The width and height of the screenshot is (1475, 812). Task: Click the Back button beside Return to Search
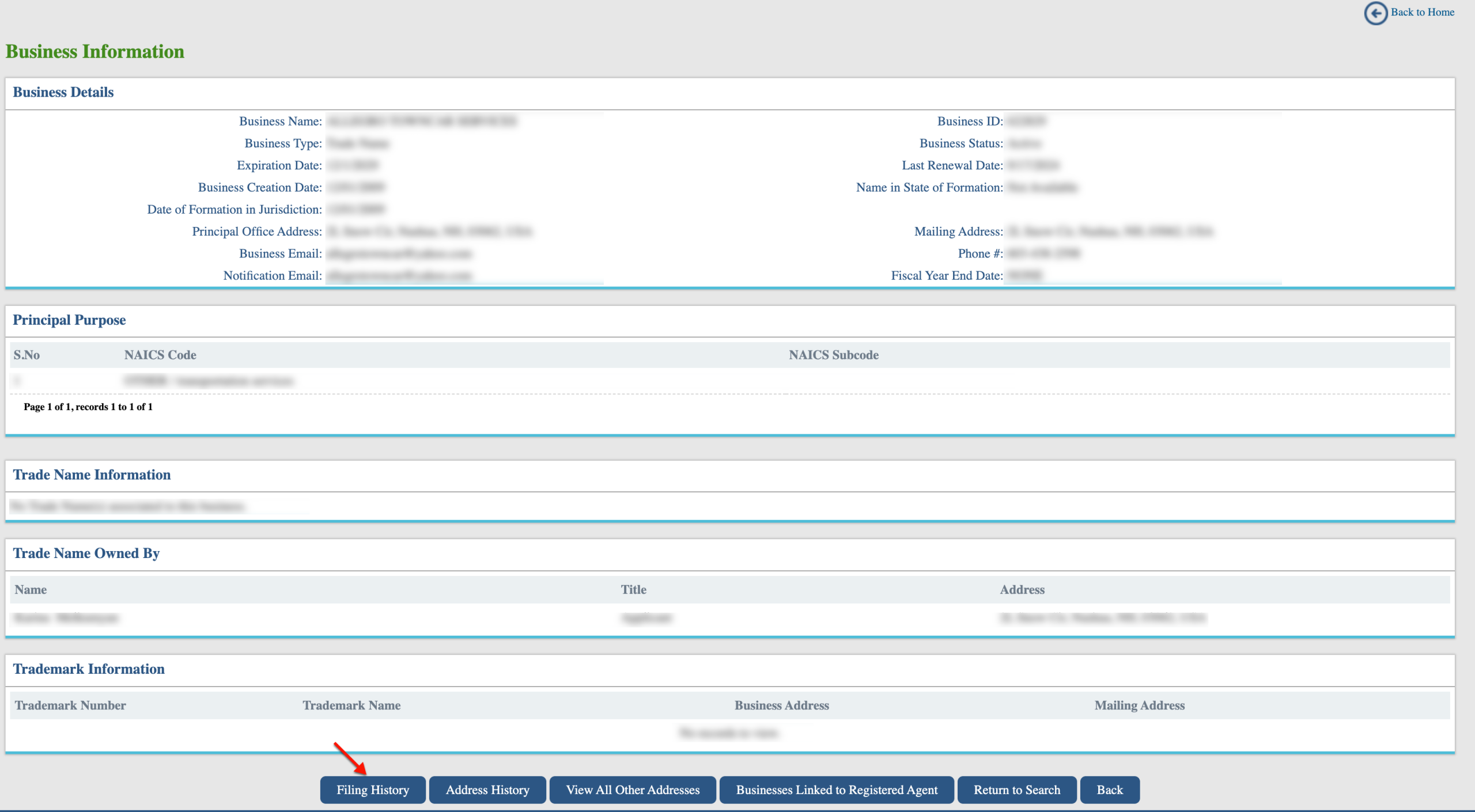[x=1110, y=790]
